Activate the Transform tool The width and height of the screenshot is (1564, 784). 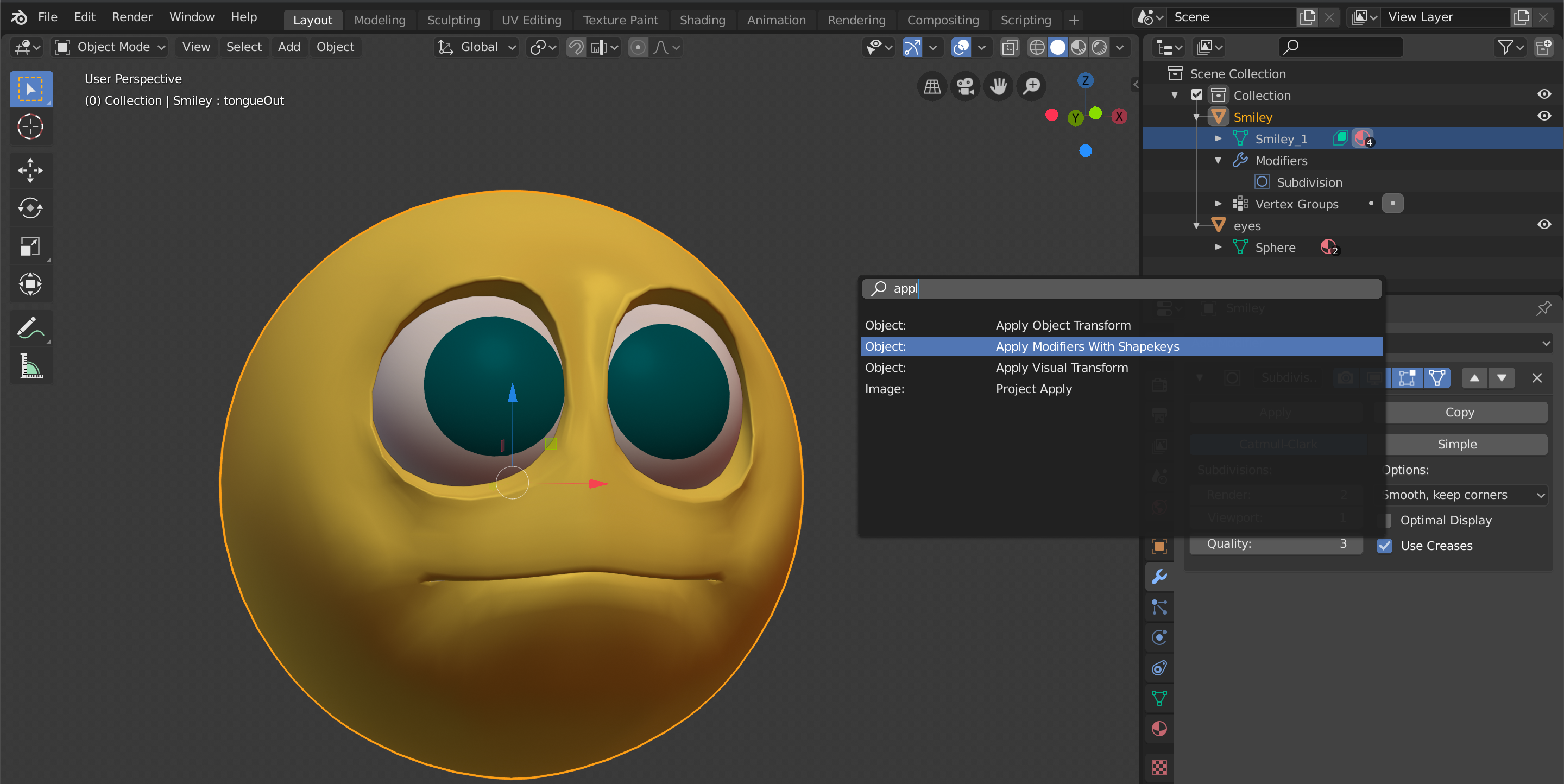pyautogui.click(x=30, y=284)
